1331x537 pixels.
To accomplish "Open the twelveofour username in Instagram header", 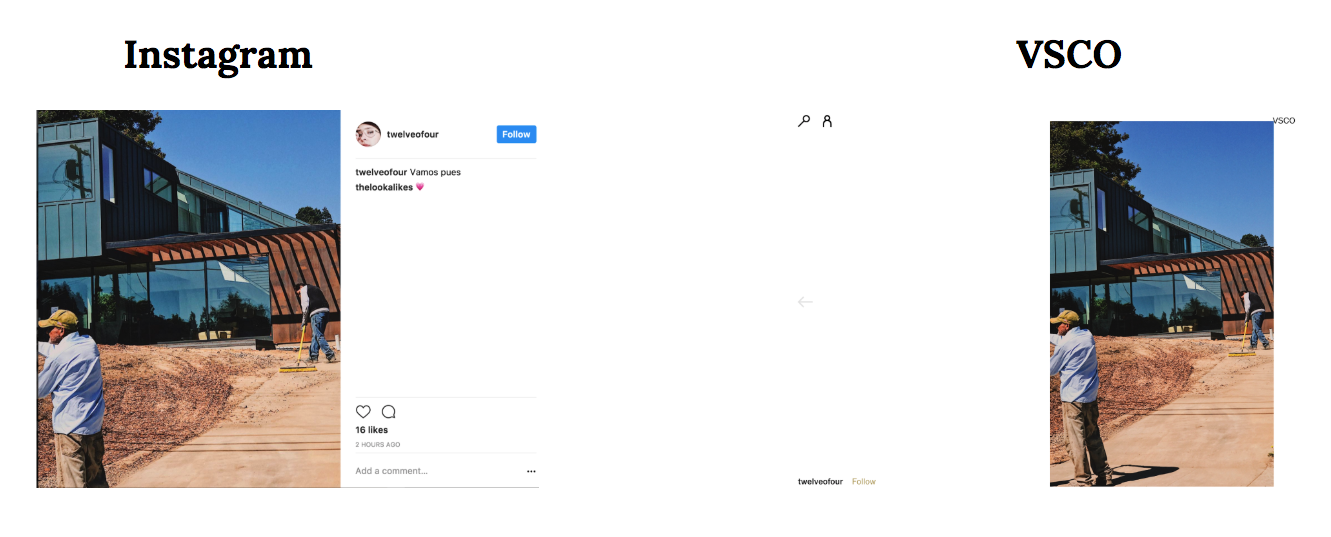I will click(x=413, y=134).
